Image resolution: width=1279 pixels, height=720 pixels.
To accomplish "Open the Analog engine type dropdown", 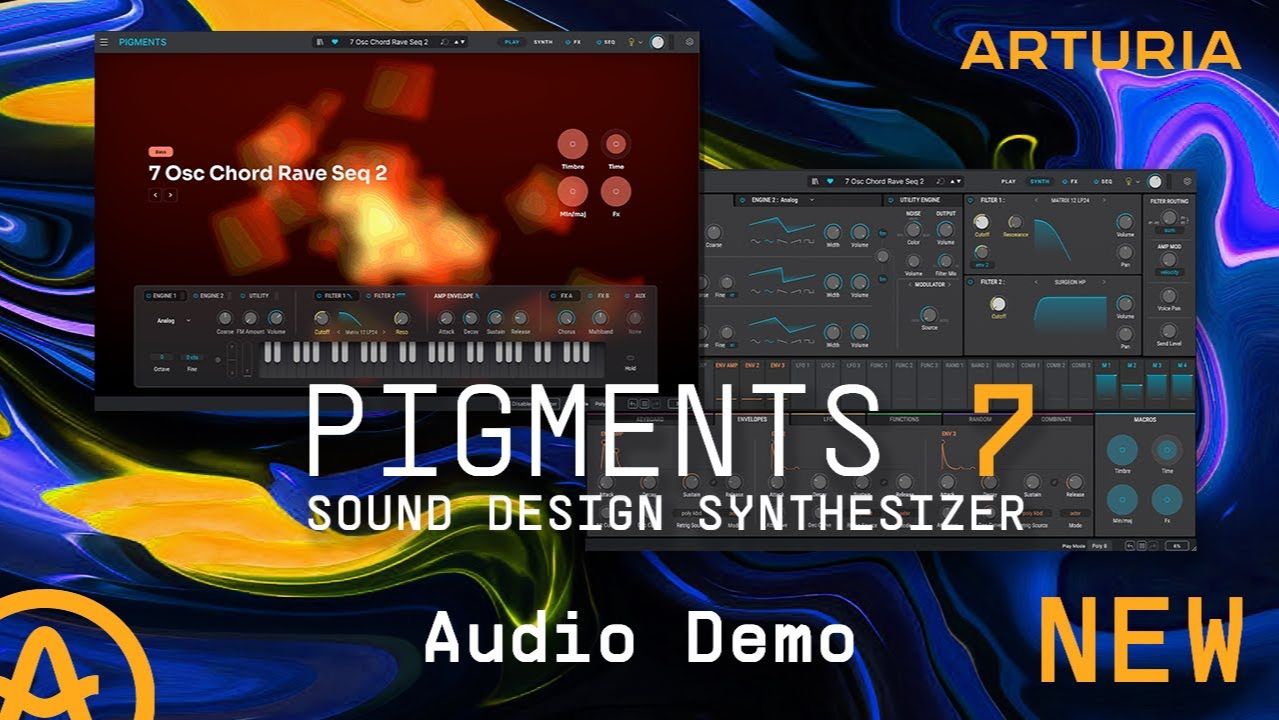I will [x=171, y=320].
